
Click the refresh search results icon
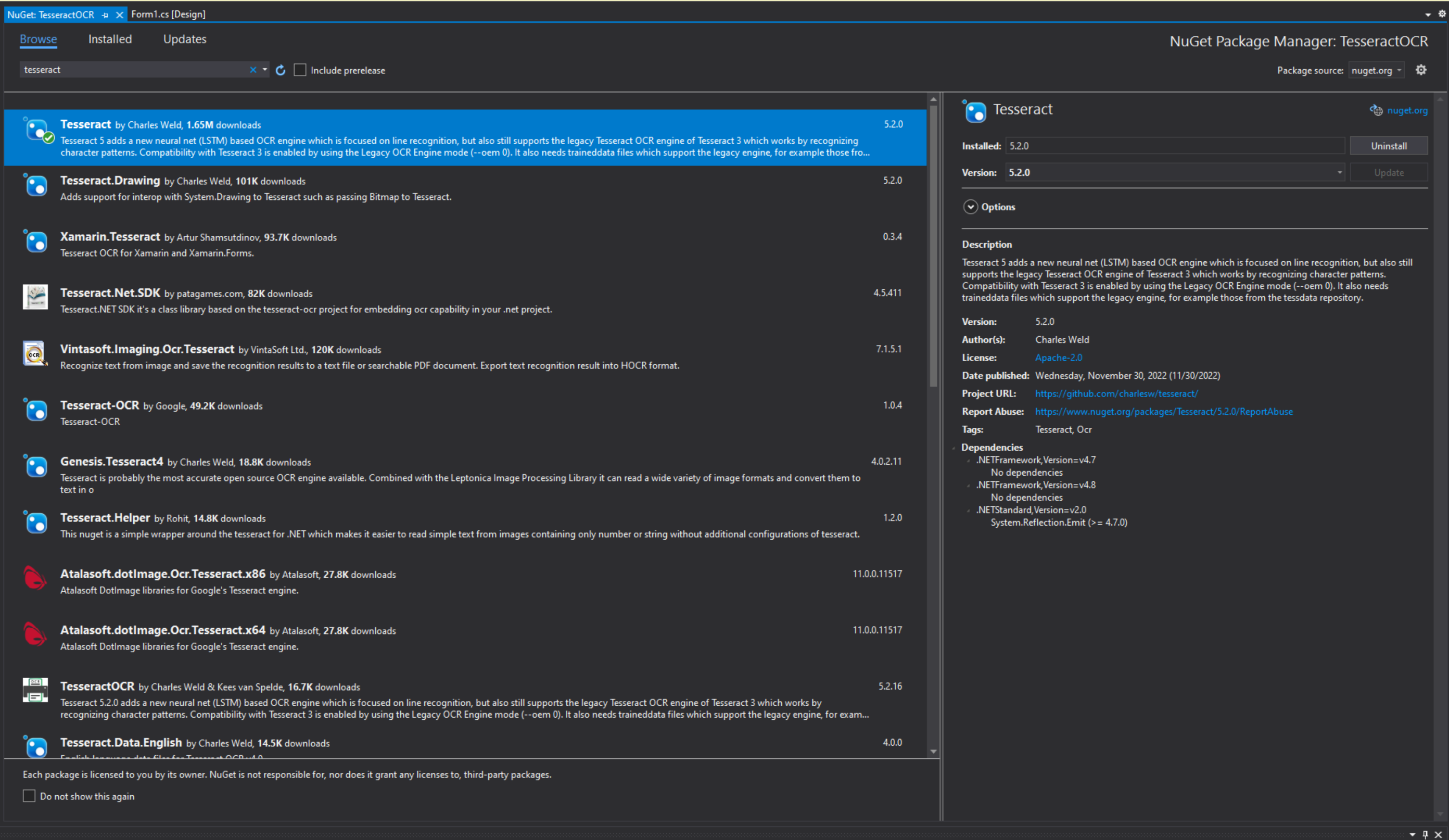(281, 70)
